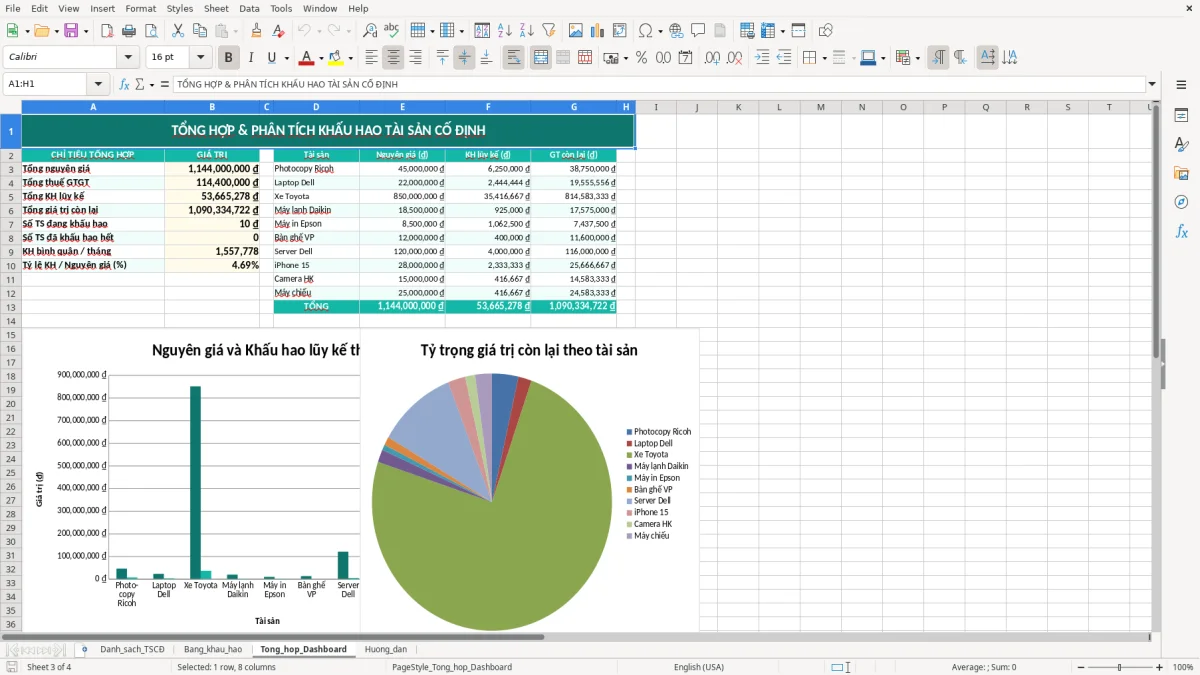This screenshot has height=675, width=1200.
Task: Open Background Color dropdown arrow
Action: click(350, 58)
